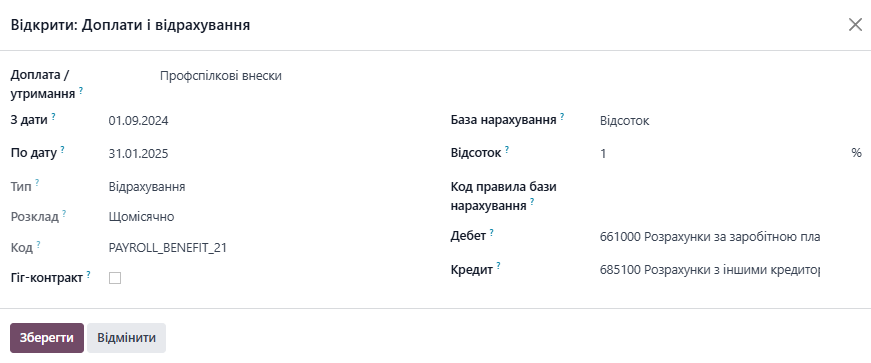The width and height of the screenshot is (871, 363).
Task: Open Кредит account selector 685100
Action: coord(709,271)
